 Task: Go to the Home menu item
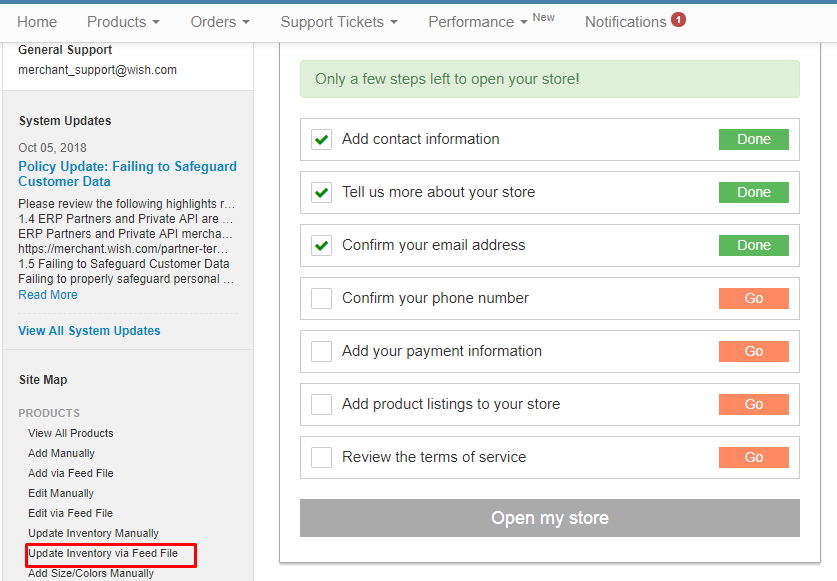(x=37, y=22)
